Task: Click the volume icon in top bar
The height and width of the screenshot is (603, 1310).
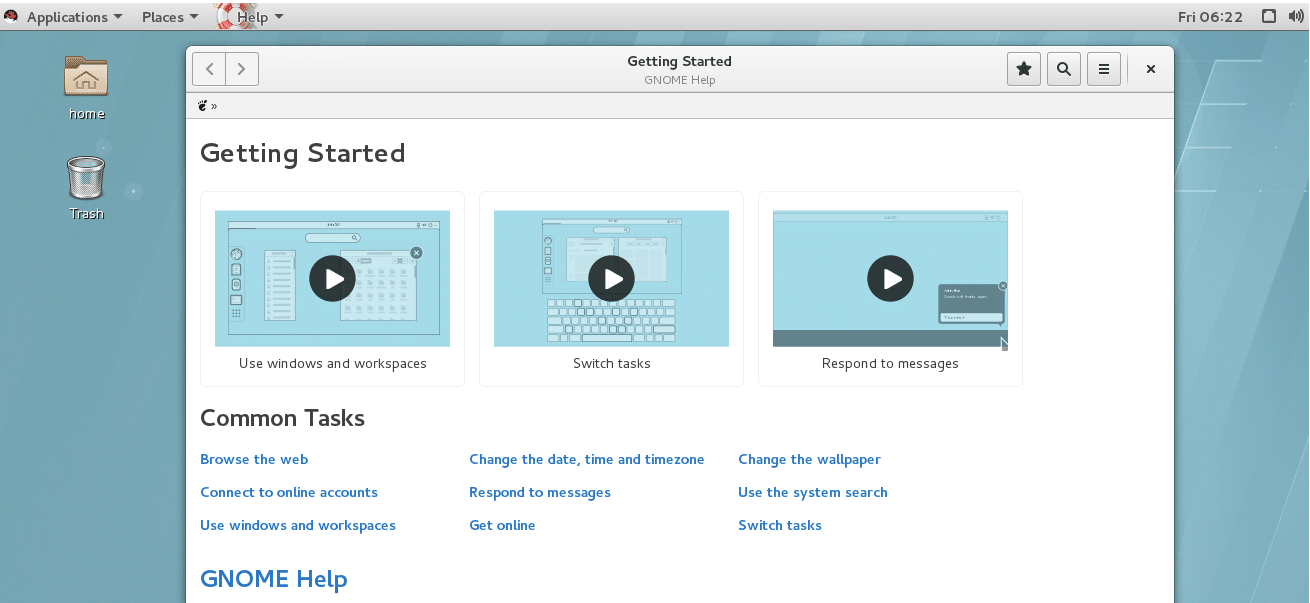Action: [1295, 16]
